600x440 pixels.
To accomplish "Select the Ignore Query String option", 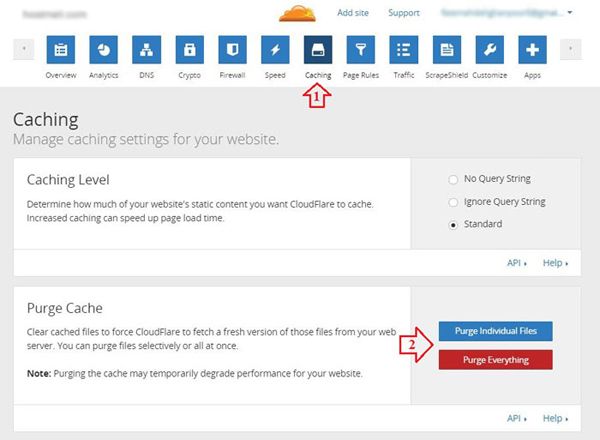I will 453,202.
